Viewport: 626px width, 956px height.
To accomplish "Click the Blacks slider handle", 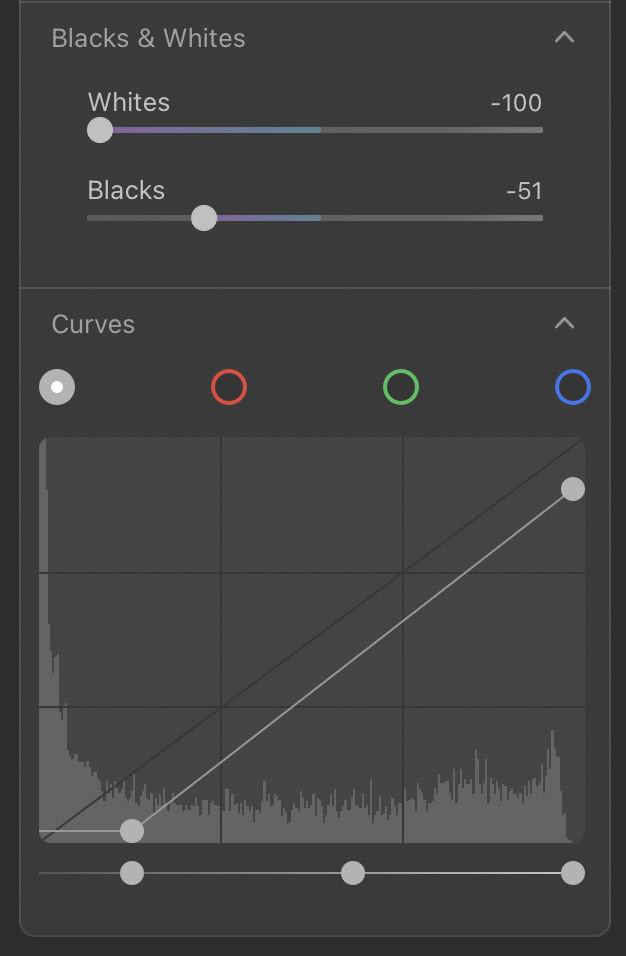I will coord(204,218).
